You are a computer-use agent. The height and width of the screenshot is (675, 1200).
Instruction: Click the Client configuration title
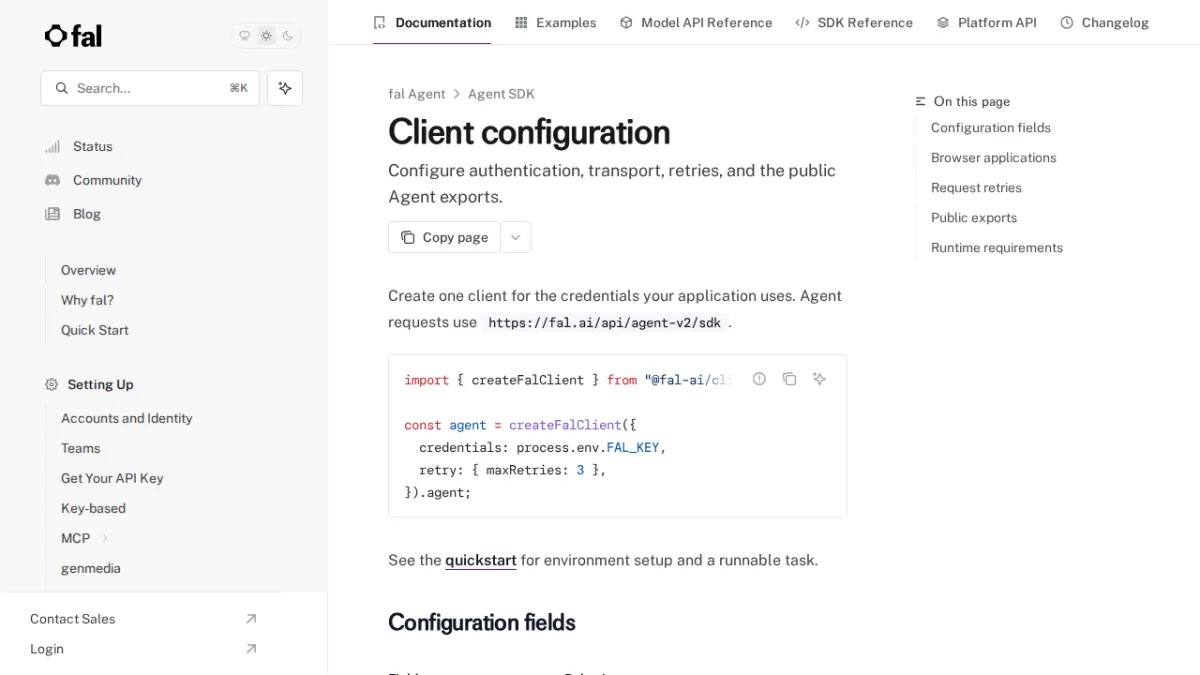(529, 132)
